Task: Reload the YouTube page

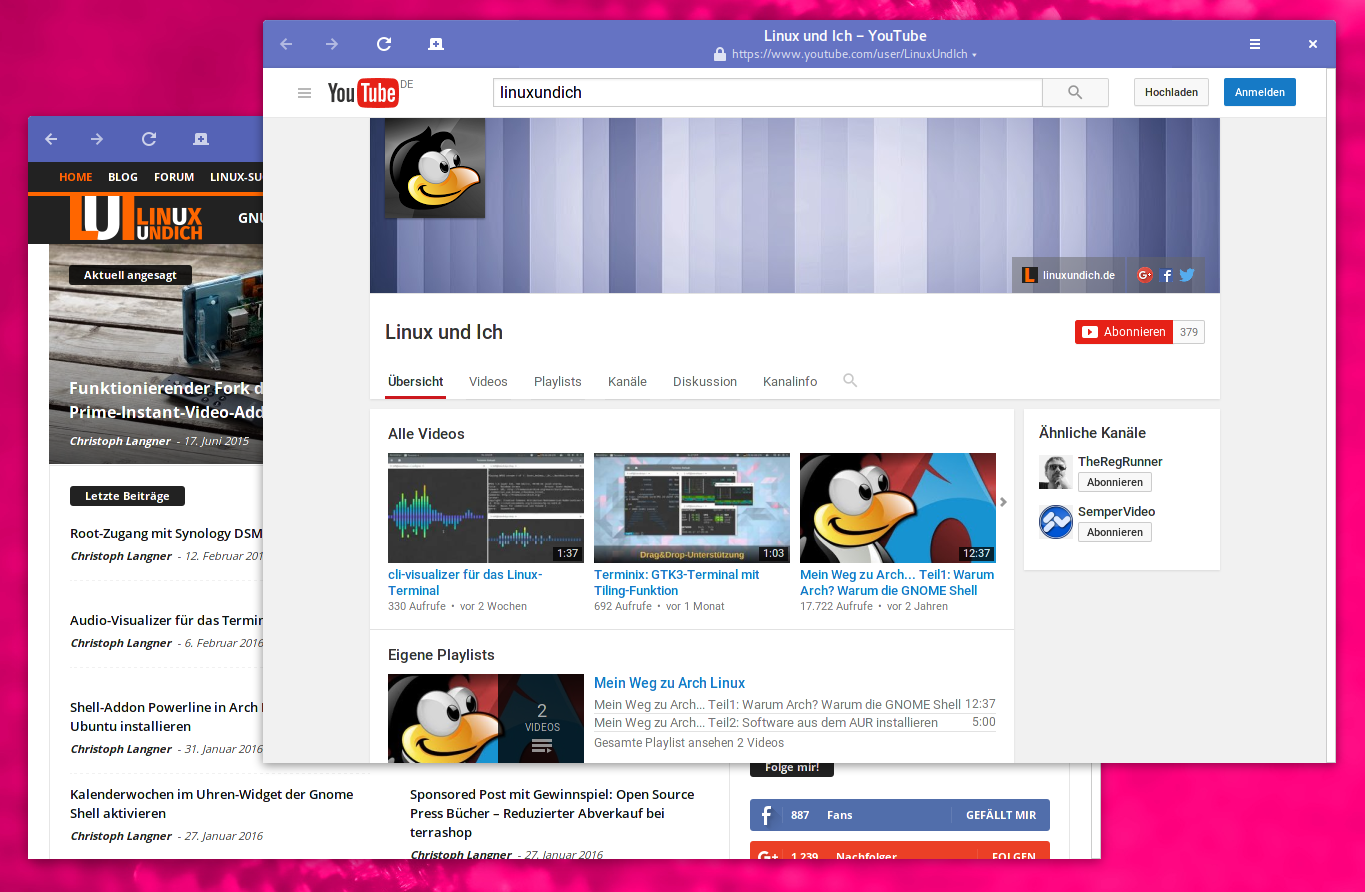Action: click(x=384, y=44)
